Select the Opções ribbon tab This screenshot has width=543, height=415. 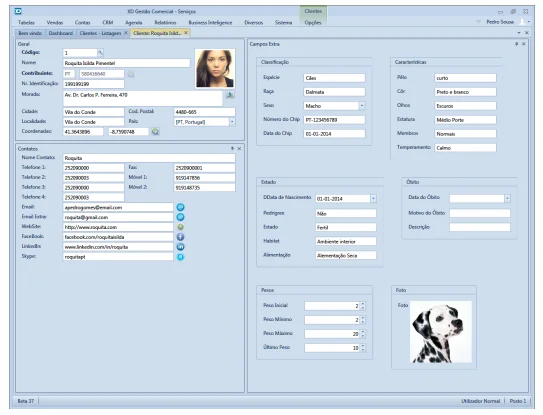pos(313,23)
